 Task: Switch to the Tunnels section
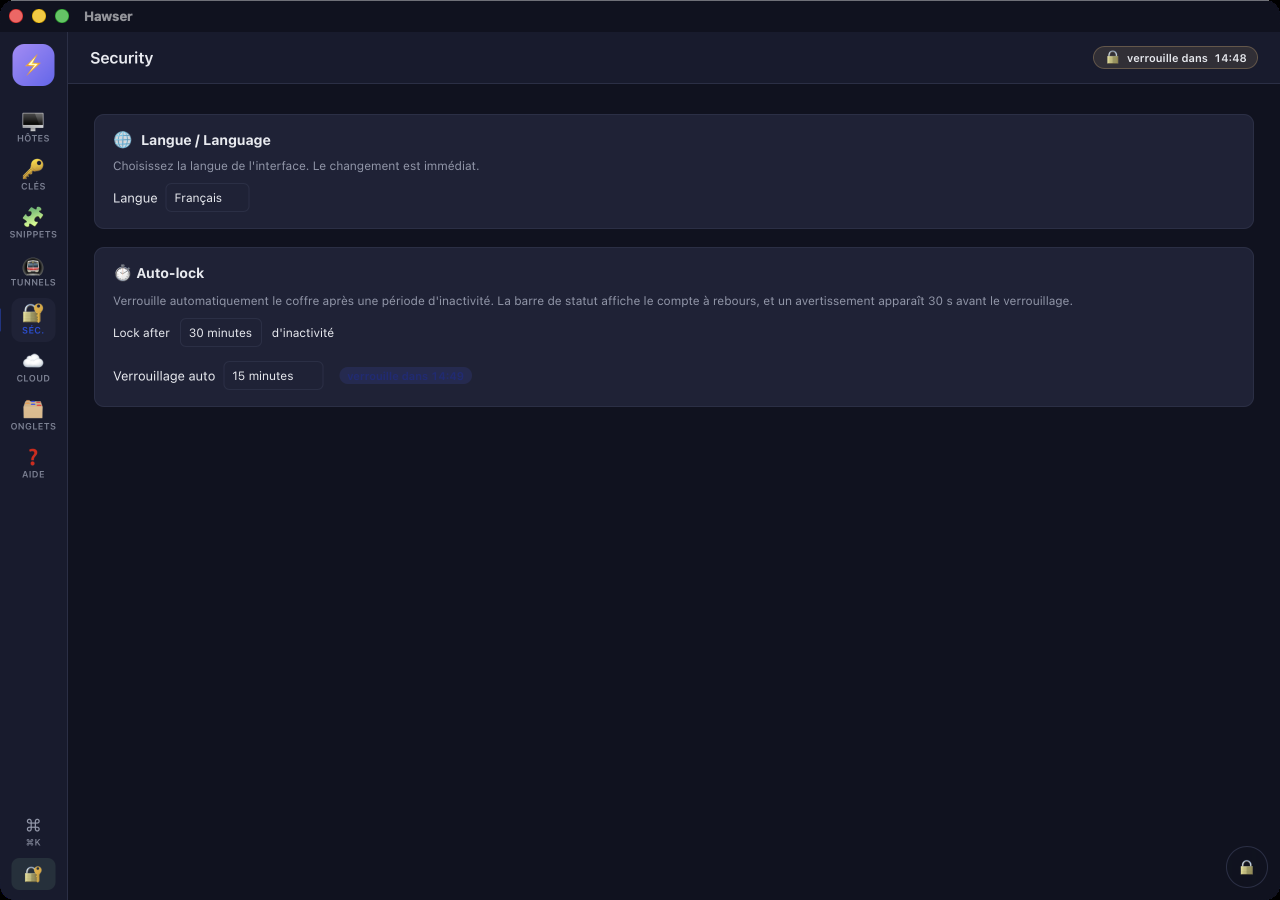point(33,271)
